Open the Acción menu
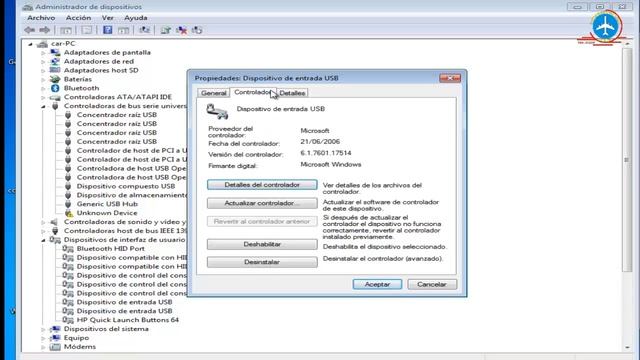This screenshot has width=640, height=360. (78, 18)
